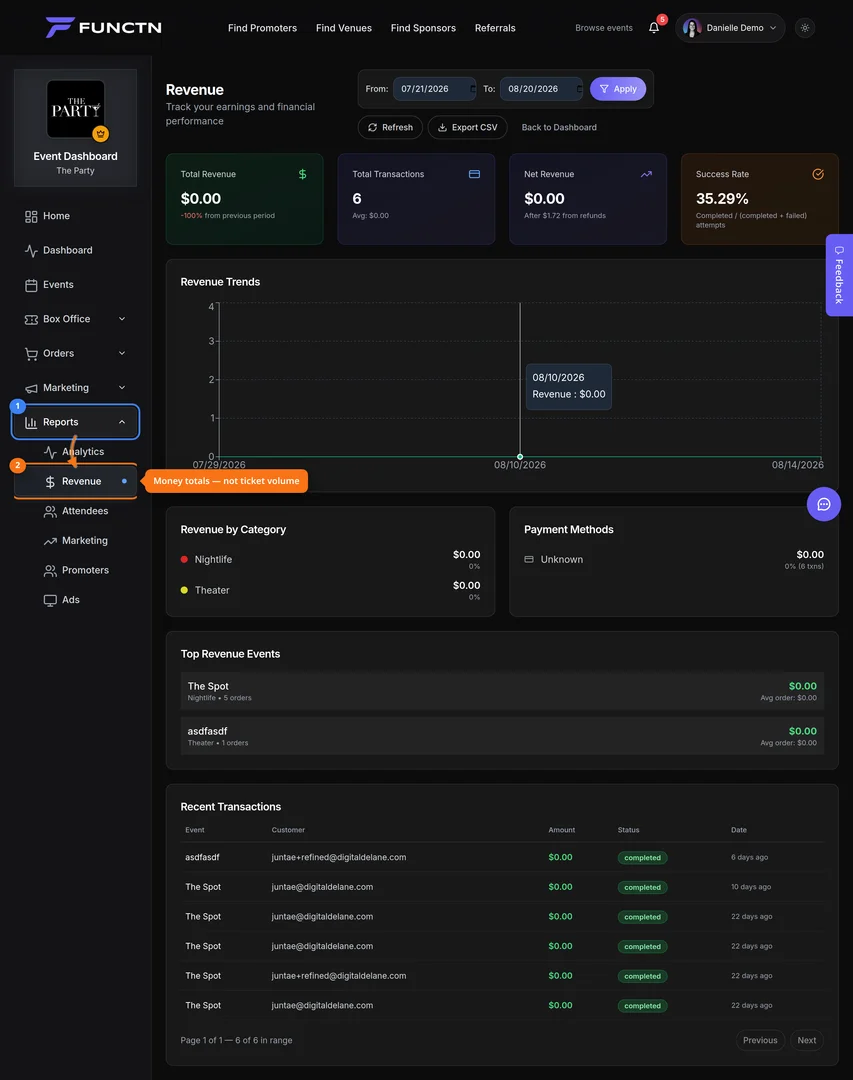Click the Revenue dollar icon in the sidebar
Screen dimensions: 853x1080
(50, 482)
